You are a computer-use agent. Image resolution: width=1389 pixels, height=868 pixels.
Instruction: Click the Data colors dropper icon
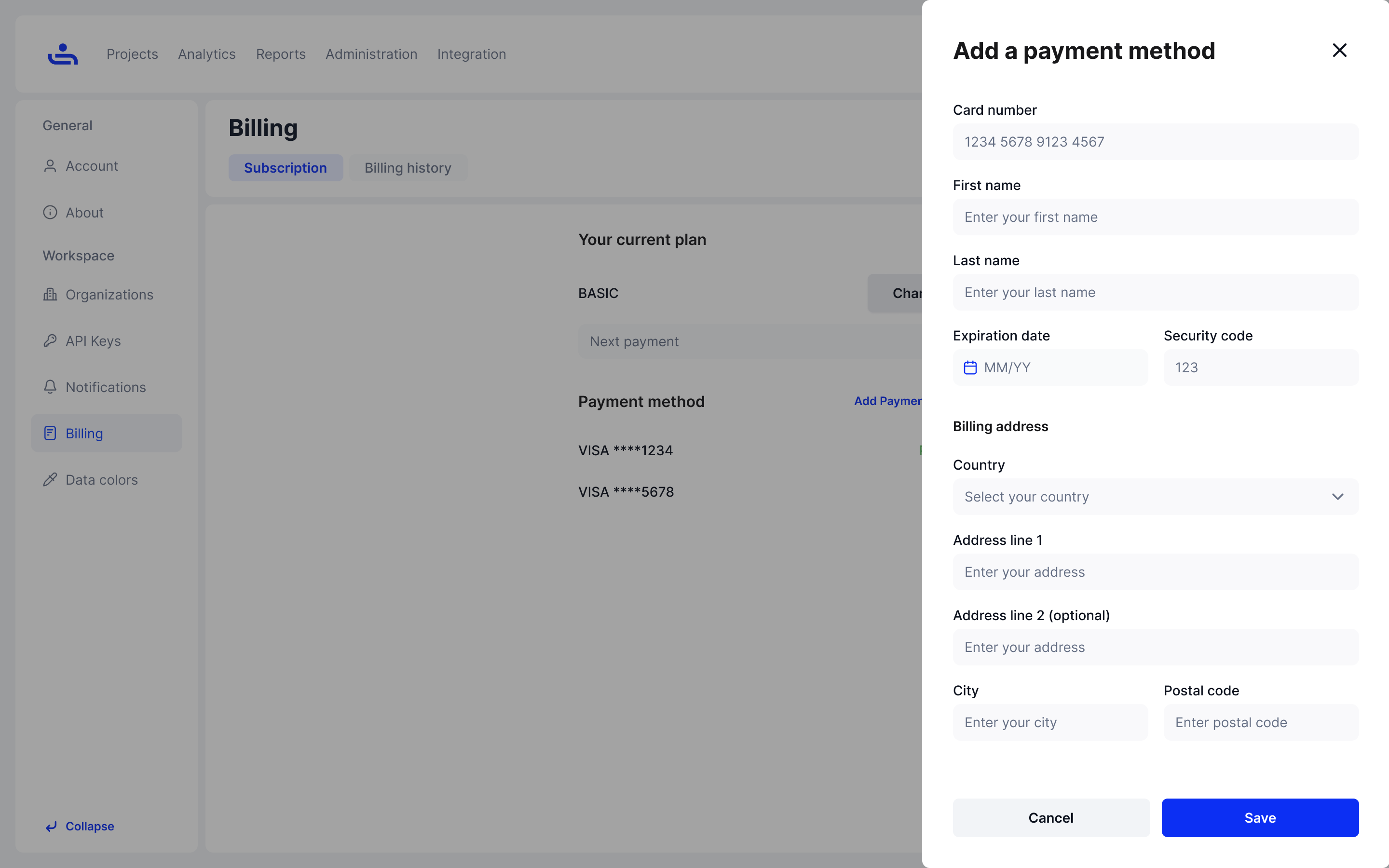tap(50, 479)
